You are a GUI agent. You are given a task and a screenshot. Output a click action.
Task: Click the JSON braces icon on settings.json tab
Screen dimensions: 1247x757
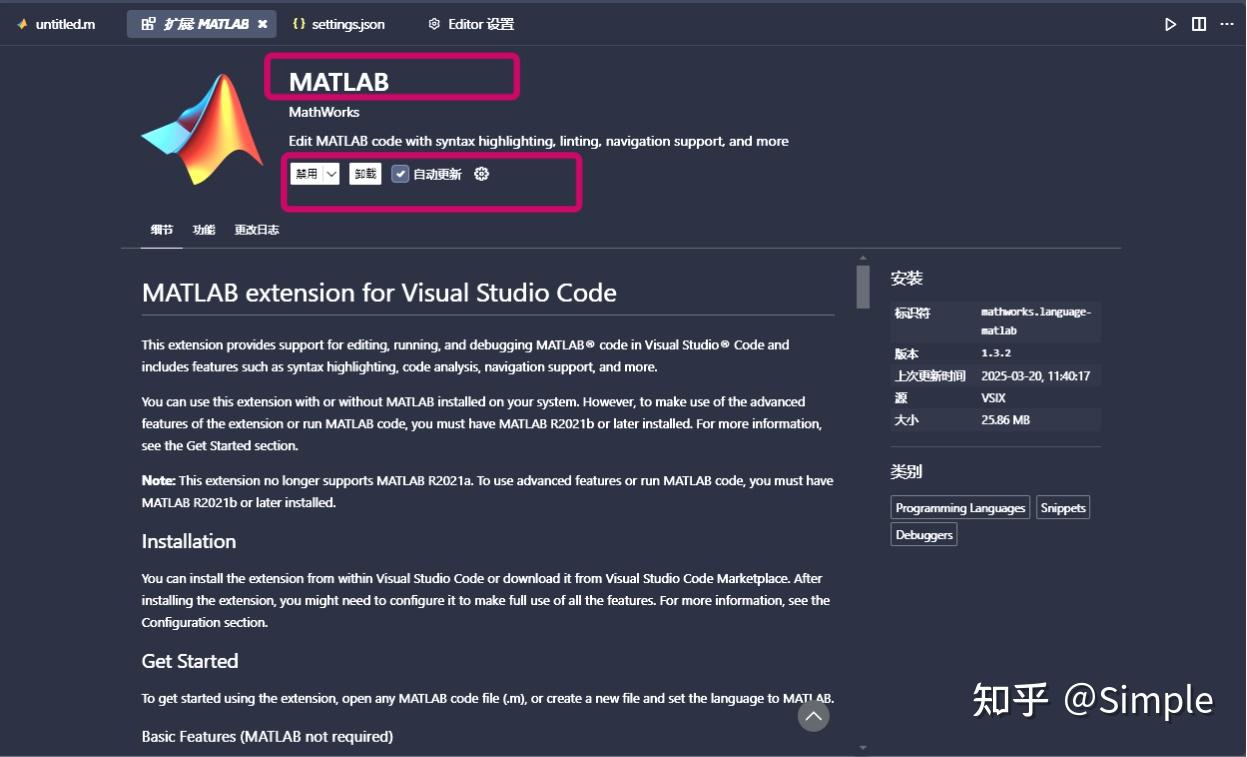(x=301, y=23)
